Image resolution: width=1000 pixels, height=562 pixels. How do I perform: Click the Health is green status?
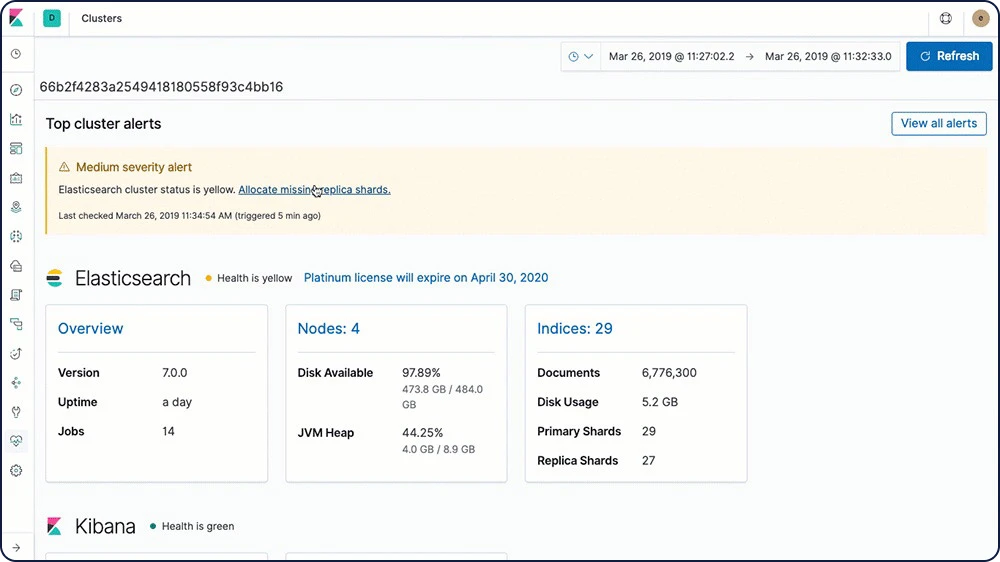pos(192,526)
